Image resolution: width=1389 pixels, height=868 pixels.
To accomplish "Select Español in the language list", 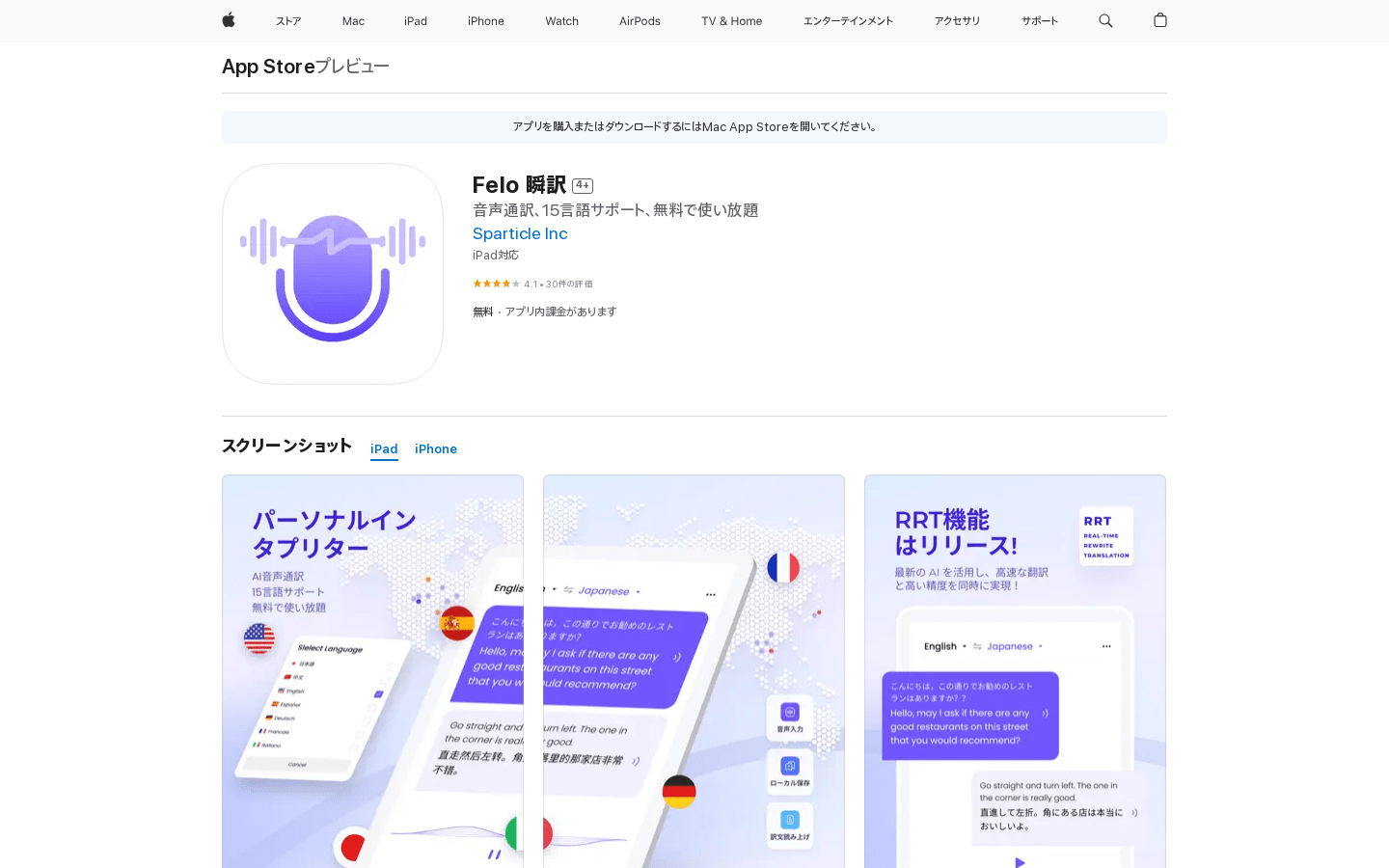I will coord(290,705).
